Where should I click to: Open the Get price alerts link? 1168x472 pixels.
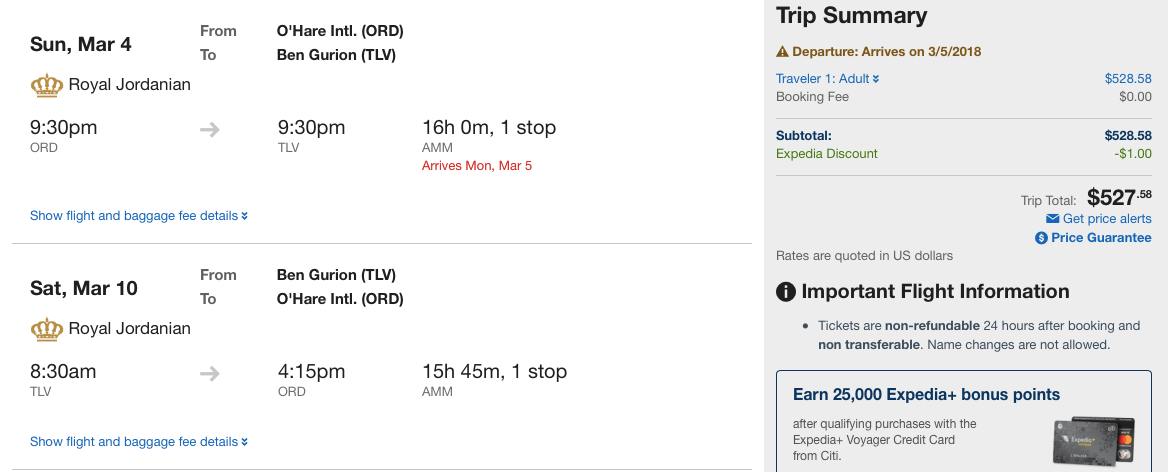click(x=1107, y=219)
